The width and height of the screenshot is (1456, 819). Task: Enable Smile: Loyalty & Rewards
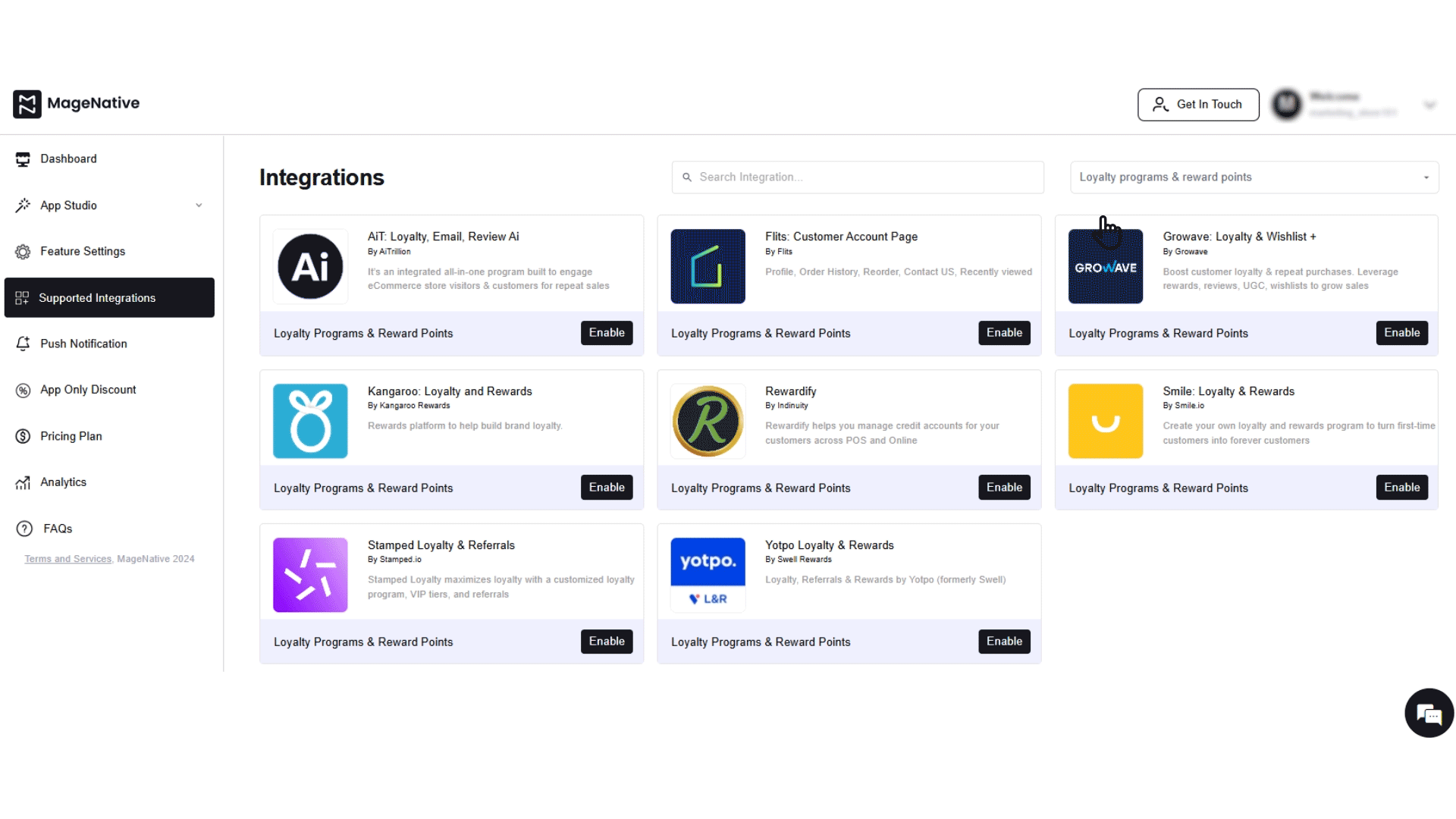click(x=1401, y=488)
